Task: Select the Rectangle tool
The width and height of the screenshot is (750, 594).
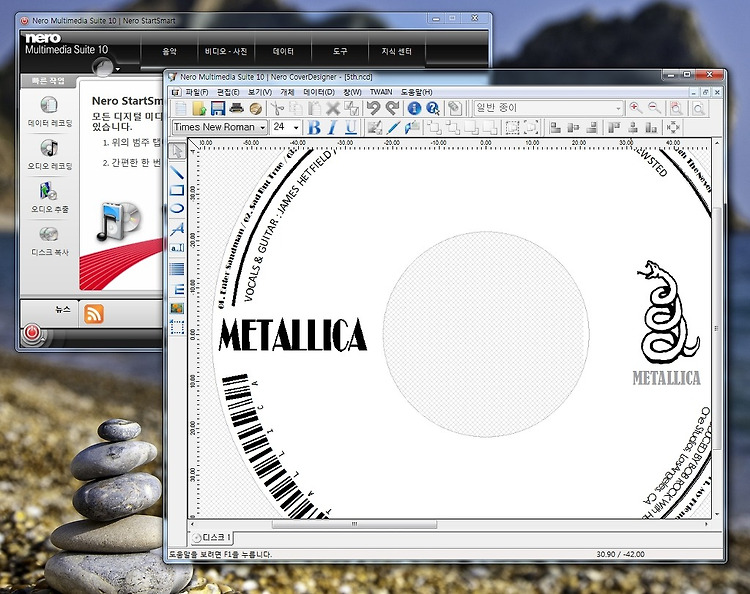Action: click(x=177, y=190)
